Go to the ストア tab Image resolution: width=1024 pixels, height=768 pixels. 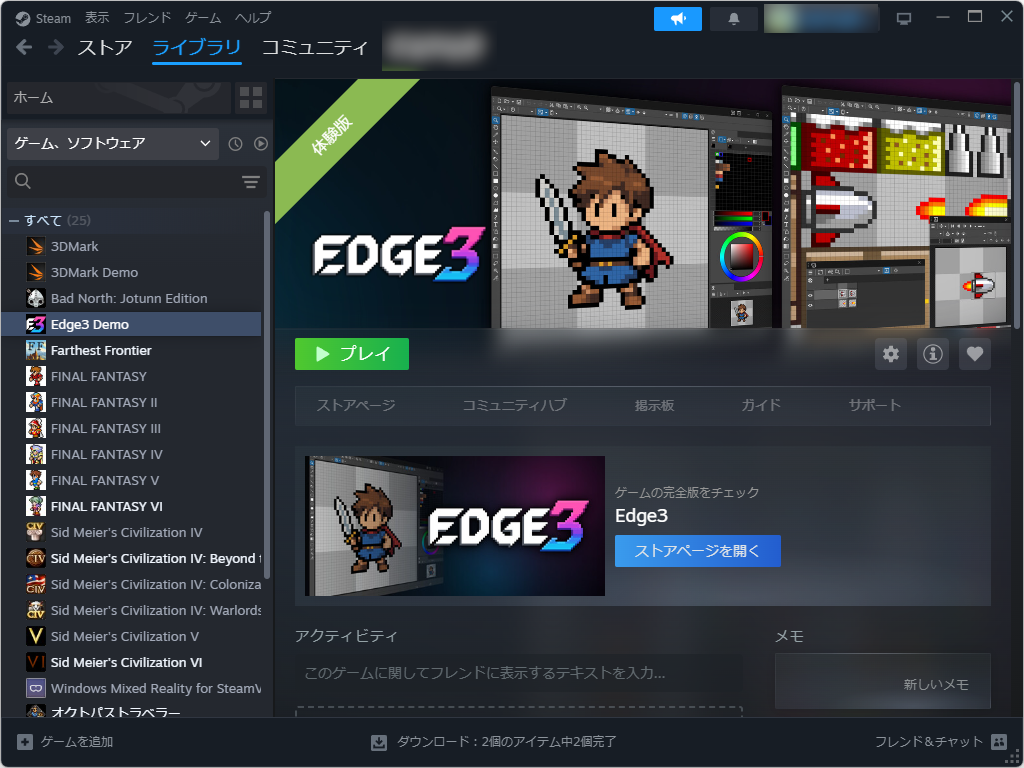coord(105,47)
